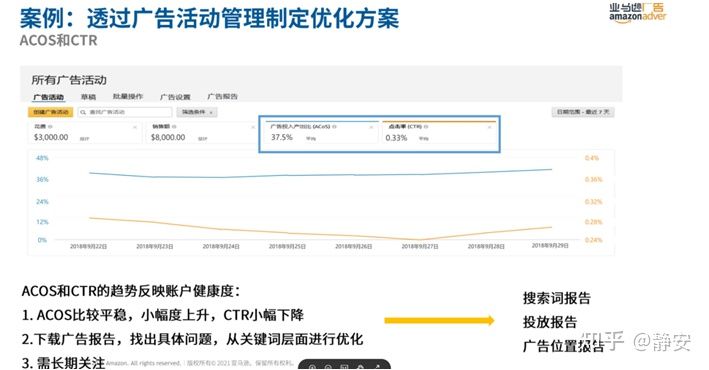
Task: Close the 点击率 CTR metric card
Action: tap(489, 128)
